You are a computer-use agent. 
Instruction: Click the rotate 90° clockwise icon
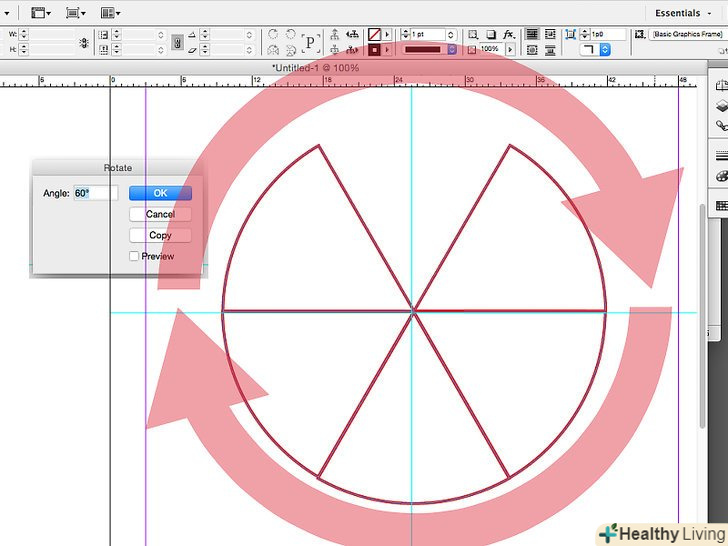273,34
